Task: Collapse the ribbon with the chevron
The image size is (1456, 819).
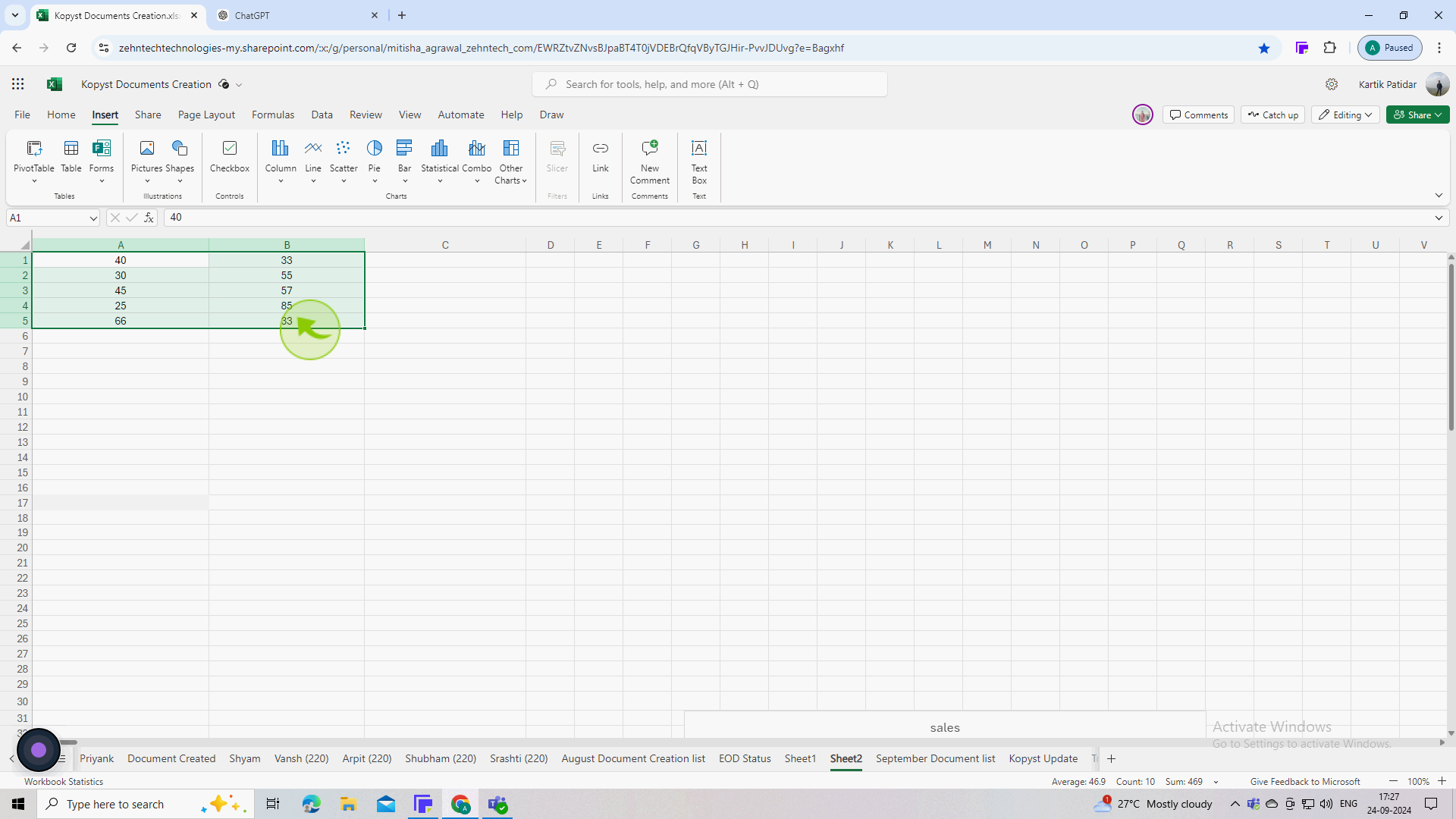Action: pyautogui.click(x=1439, y=196)
